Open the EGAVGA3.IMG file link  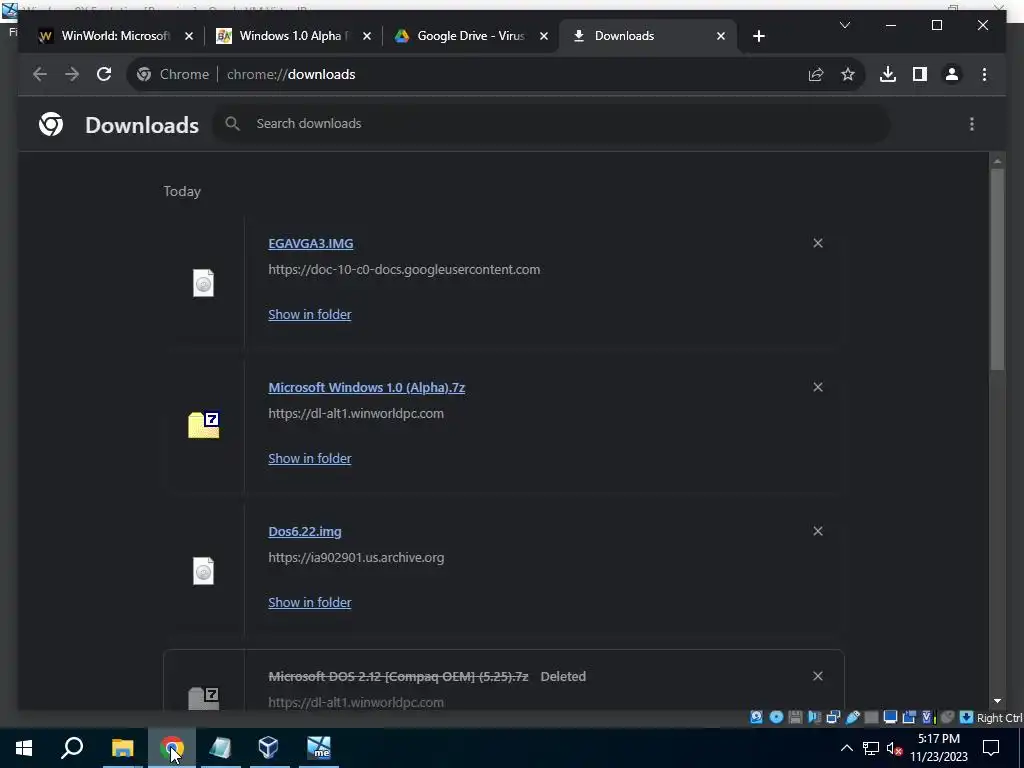[x=311, y=244]
